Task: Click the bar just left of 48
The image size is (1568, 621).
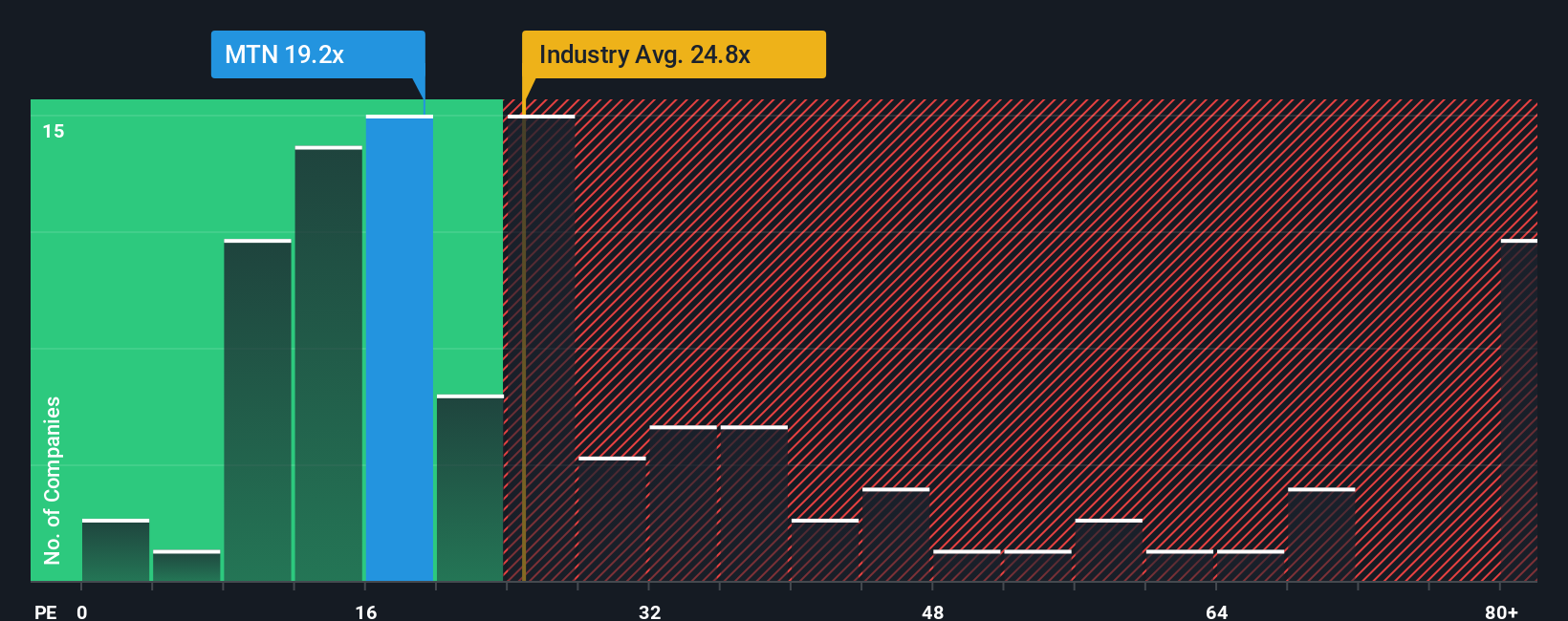Action: [x=896, y=535]
